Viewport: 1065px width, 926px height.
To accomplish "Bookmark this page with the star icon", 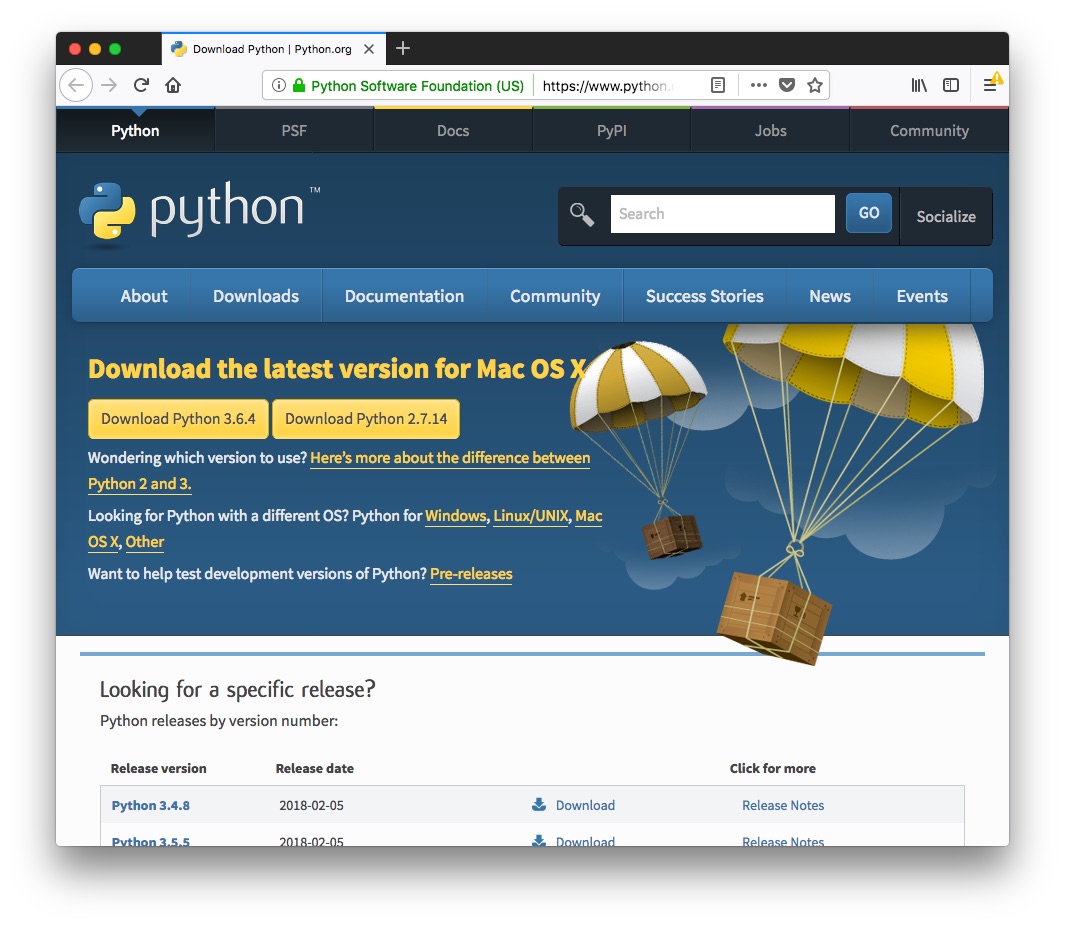I will [x=815, y=85].
